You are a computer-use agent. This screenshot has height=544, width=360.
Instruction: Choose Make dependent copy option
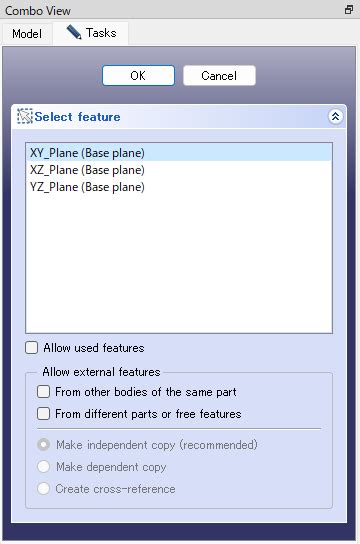(43, 467)
